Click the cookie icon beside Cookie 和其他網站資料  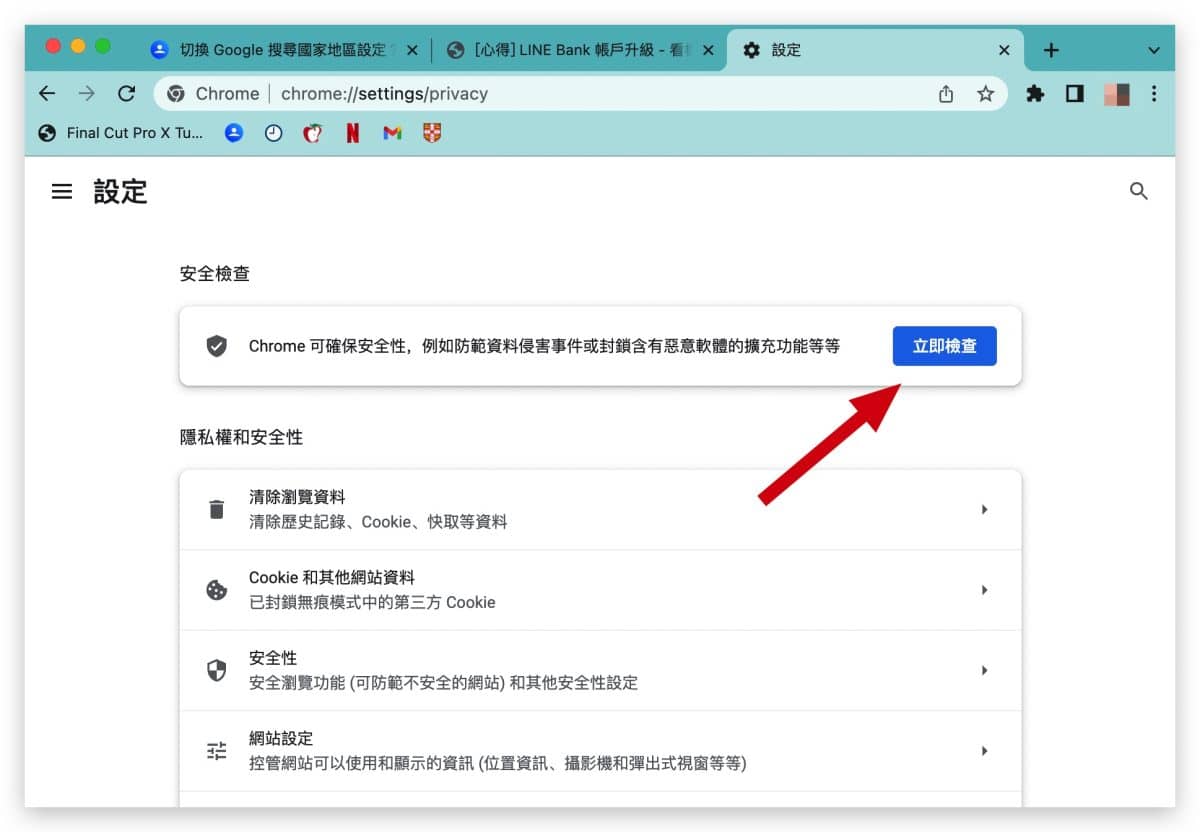217,590
